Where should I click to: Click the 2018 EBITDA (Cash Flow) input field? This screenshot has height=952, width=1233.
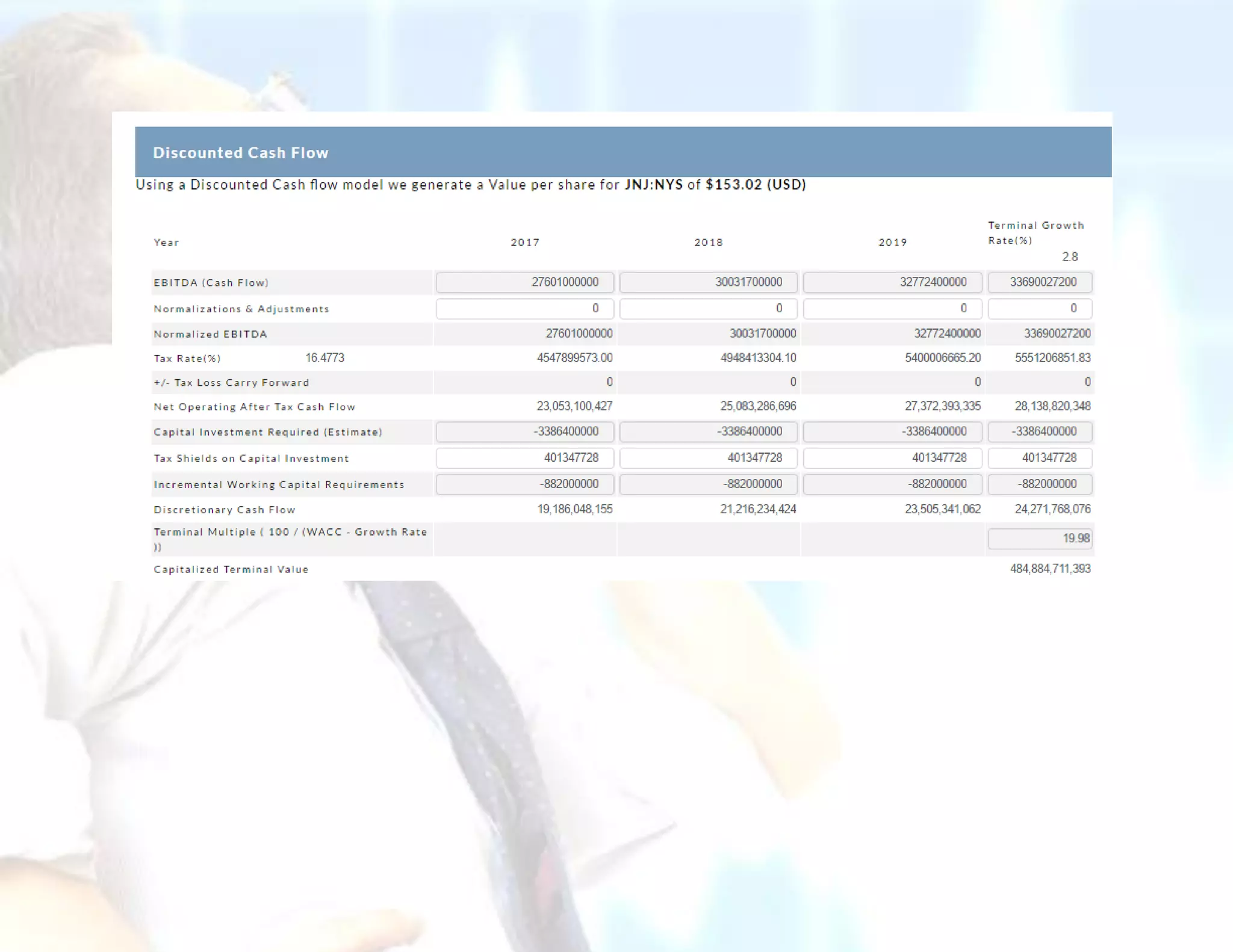pos(708,282)
